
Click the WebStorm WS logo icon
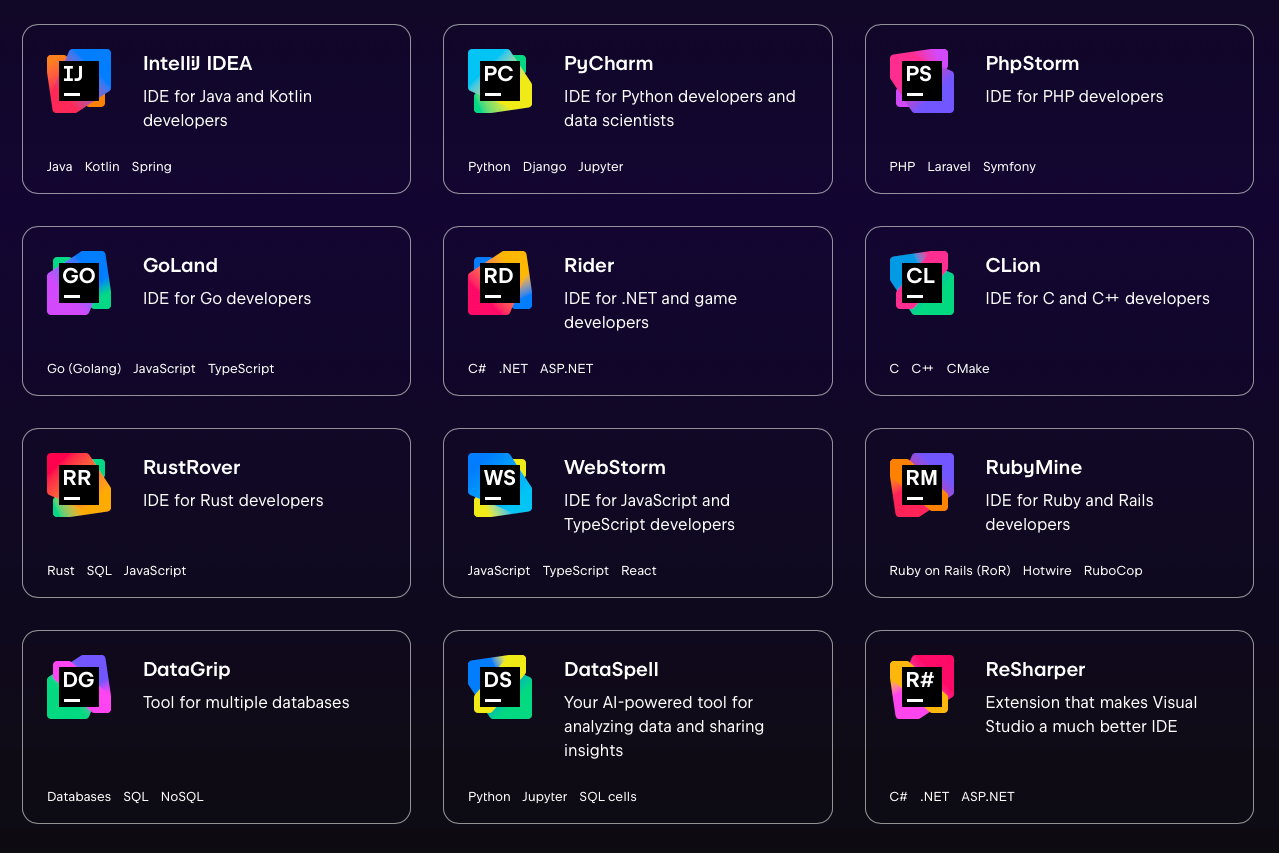(500, 485)
